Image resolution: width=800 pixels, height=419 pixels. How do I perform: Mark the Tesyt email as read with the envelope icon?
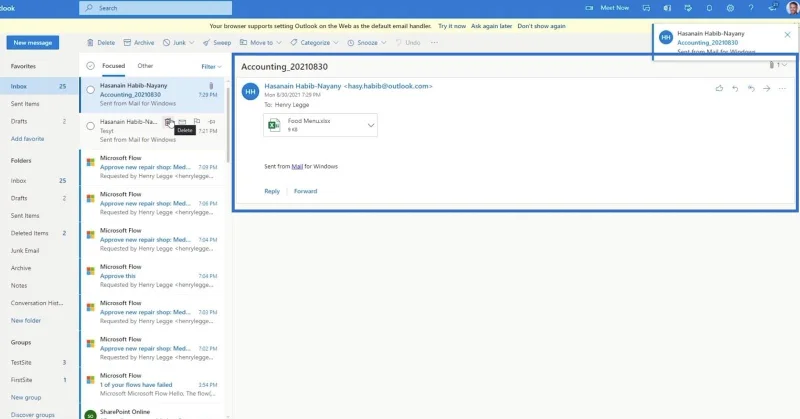pos(182,121)
